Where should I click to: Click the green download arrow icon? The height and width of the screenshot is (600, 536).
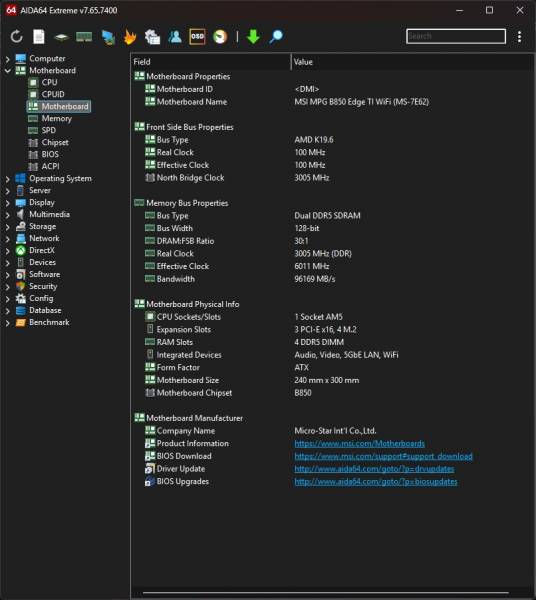pos(253,37)
